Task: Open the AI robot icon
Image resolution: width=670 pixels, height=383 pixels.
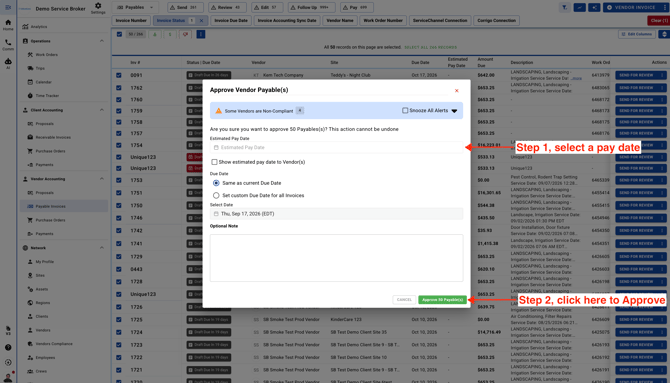Action: point(8,63)
